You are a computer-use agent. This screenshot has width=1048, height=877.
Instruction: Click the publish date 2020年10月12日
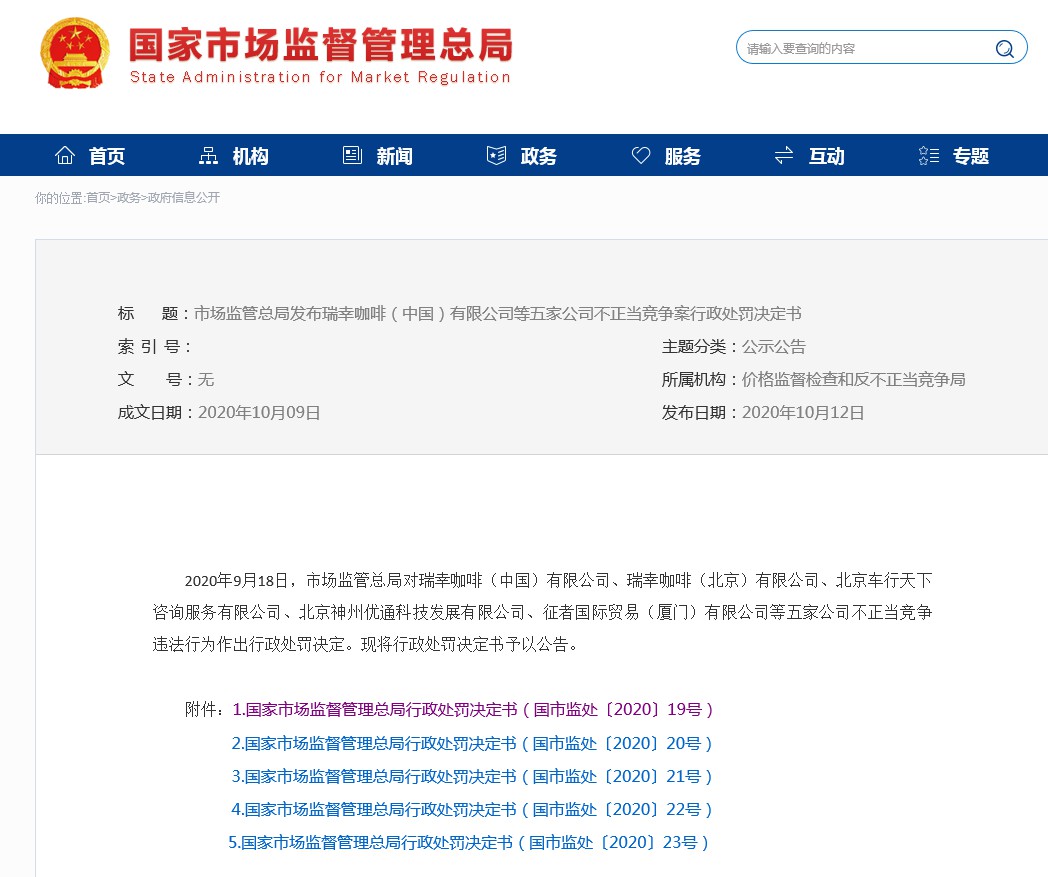[803, 412]
